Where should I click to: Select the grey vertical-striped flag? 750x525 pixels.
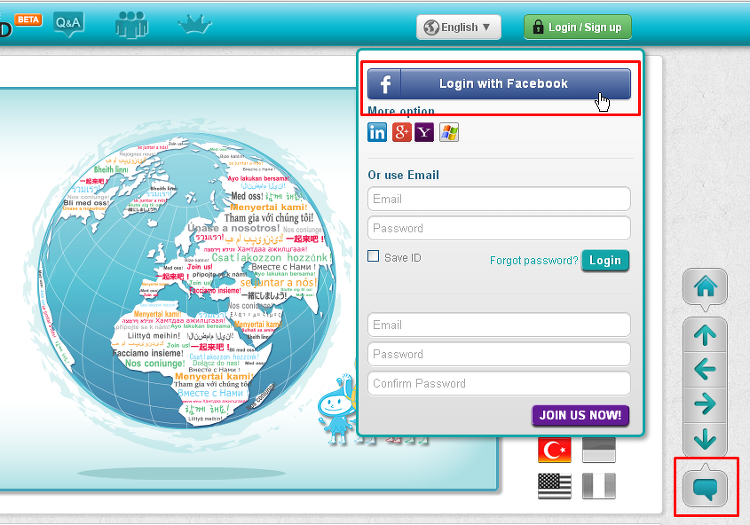pyautogui.click(x=599, y=486)
